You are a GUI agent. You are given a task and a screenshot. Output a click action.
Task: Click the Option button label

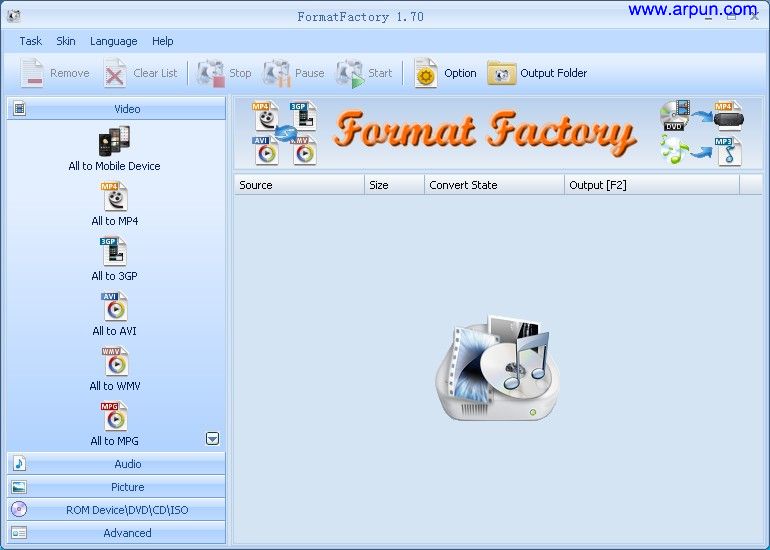(460, 73)
